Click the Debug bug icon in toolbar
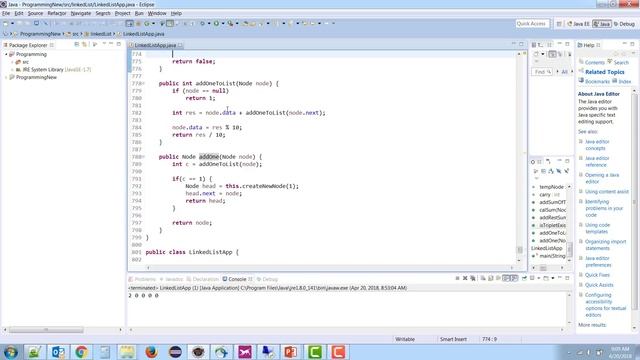640x360 pixels. (x=202, y=24)
